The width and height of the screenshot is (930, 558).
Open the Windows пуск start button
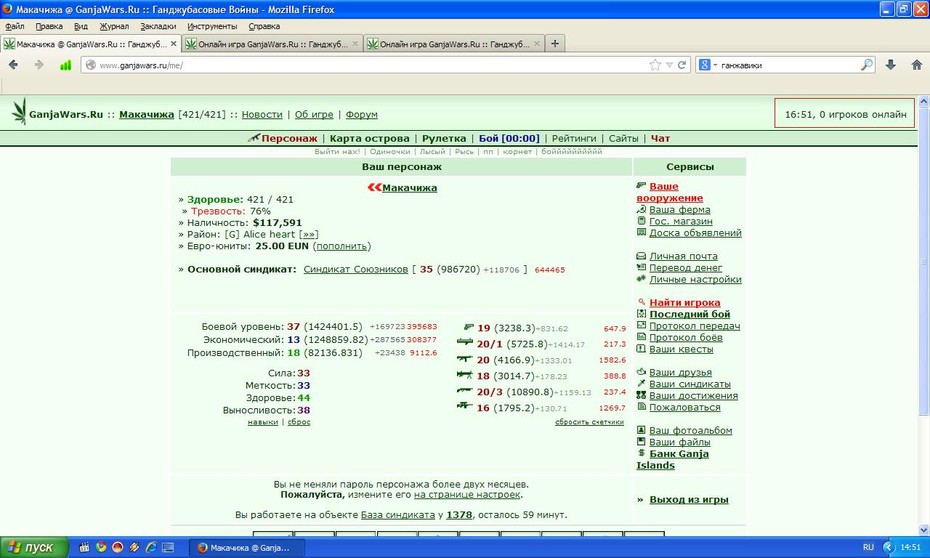point(34,547)
